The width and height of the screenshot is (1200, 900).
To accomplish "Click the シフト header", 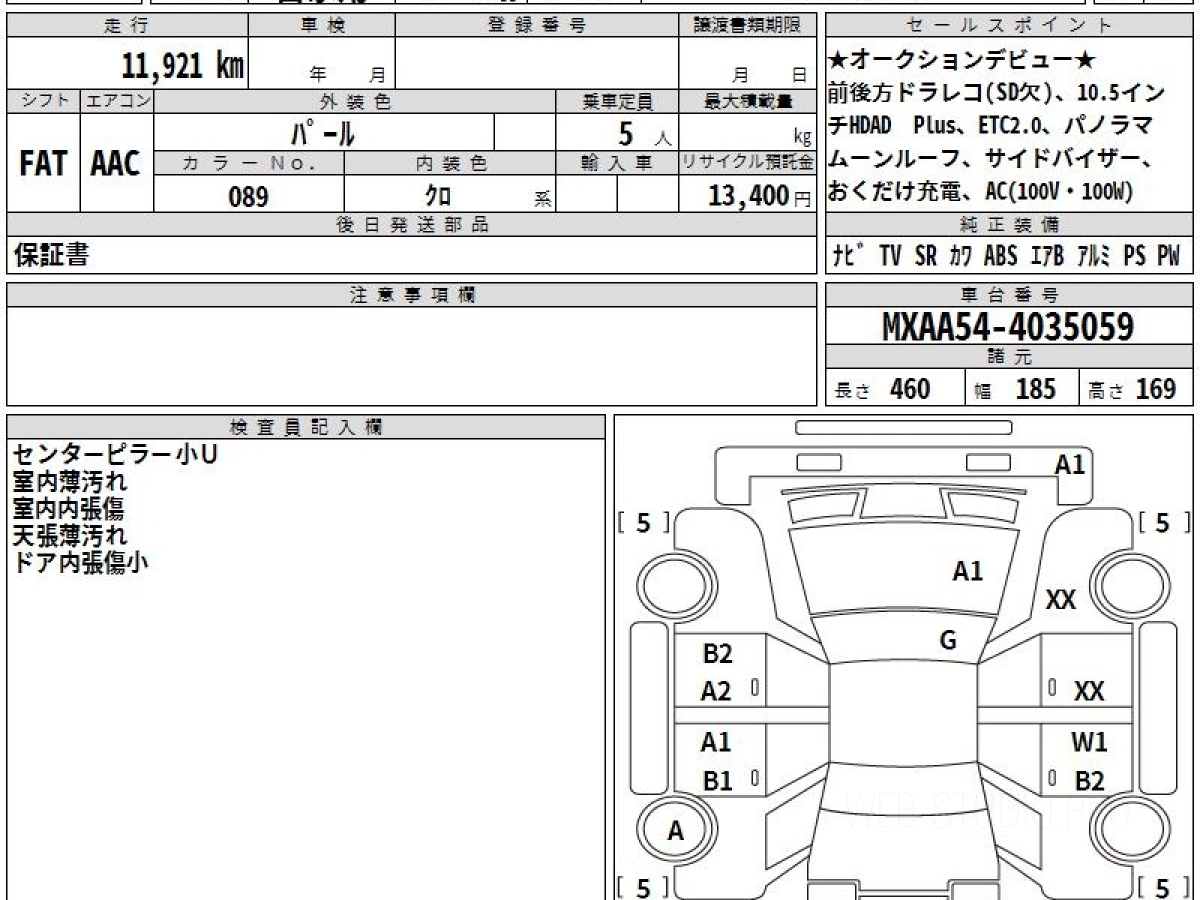I will pos(43,101).
